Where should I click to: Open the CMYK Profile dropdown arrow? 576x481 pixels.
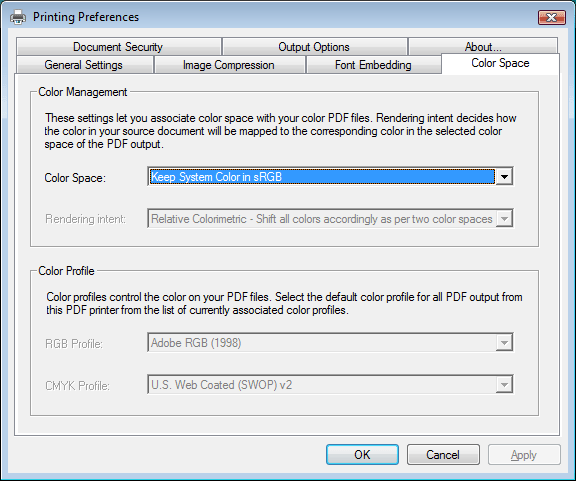504,384
